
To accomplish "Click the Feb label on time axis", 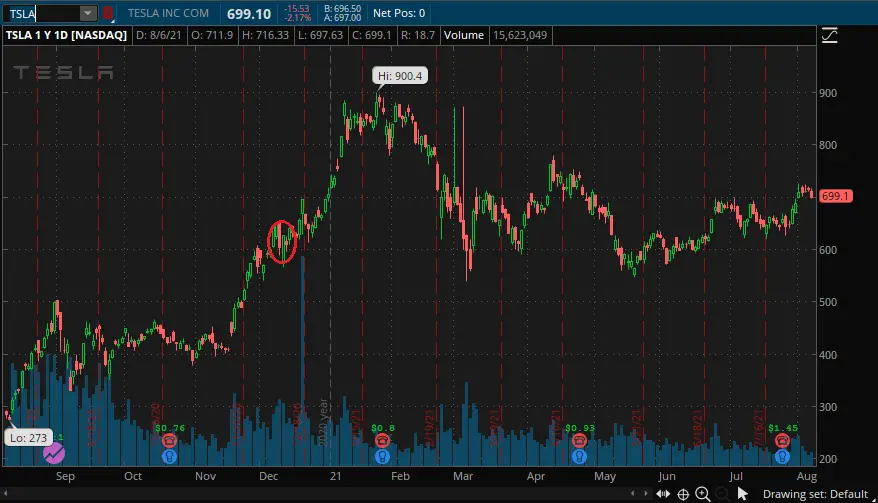I will 400,476.
